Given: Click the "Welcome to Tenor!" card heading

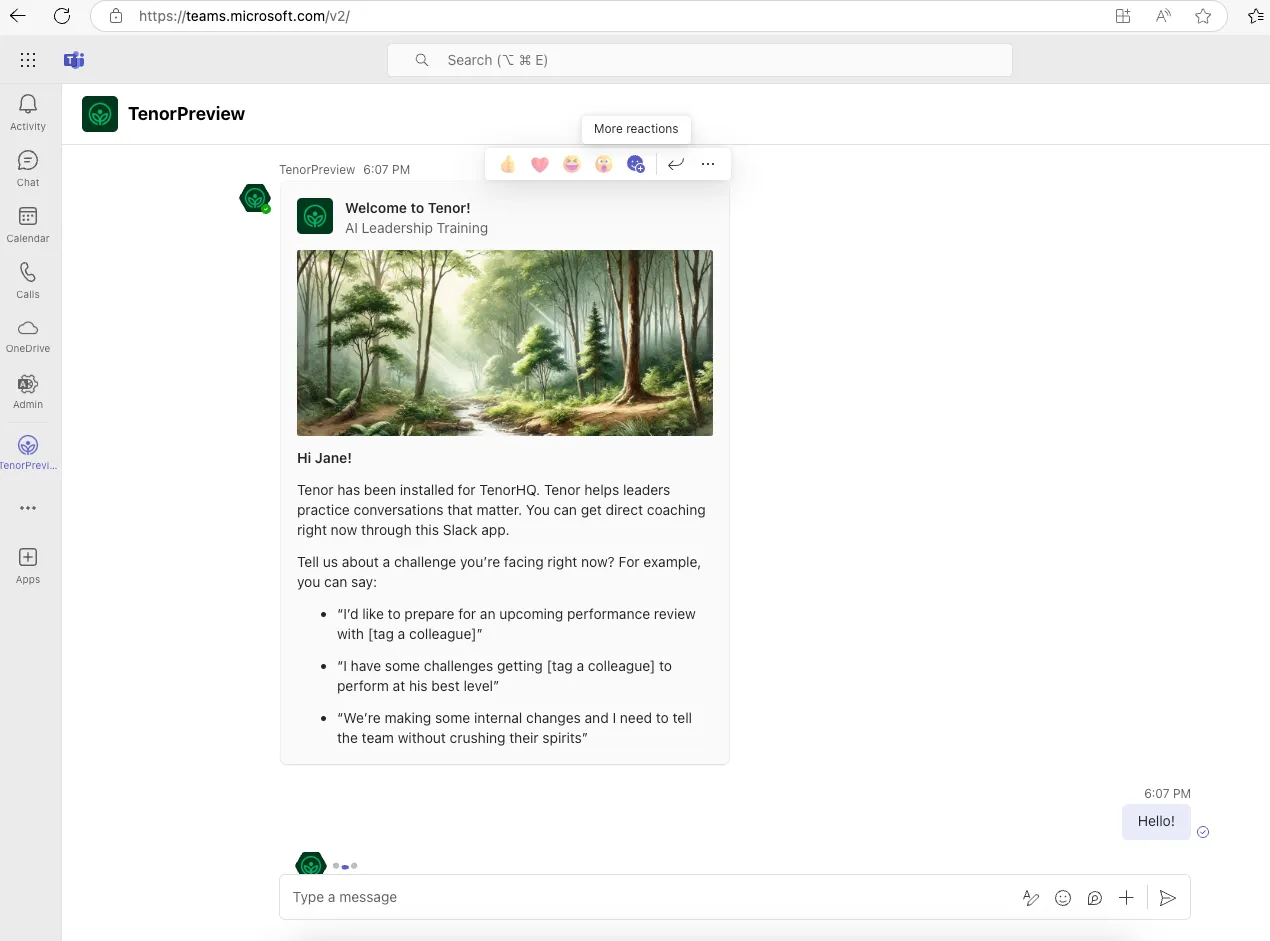Looking at the screenshot, I should pos(408,208).
